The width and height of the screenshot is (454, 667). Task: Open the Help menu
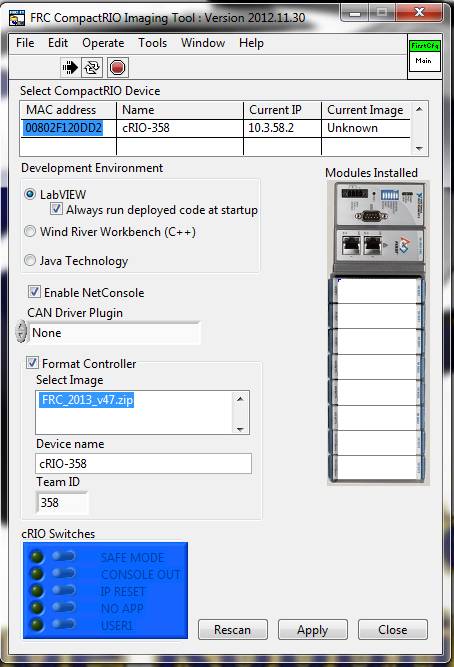coord(251,43)
